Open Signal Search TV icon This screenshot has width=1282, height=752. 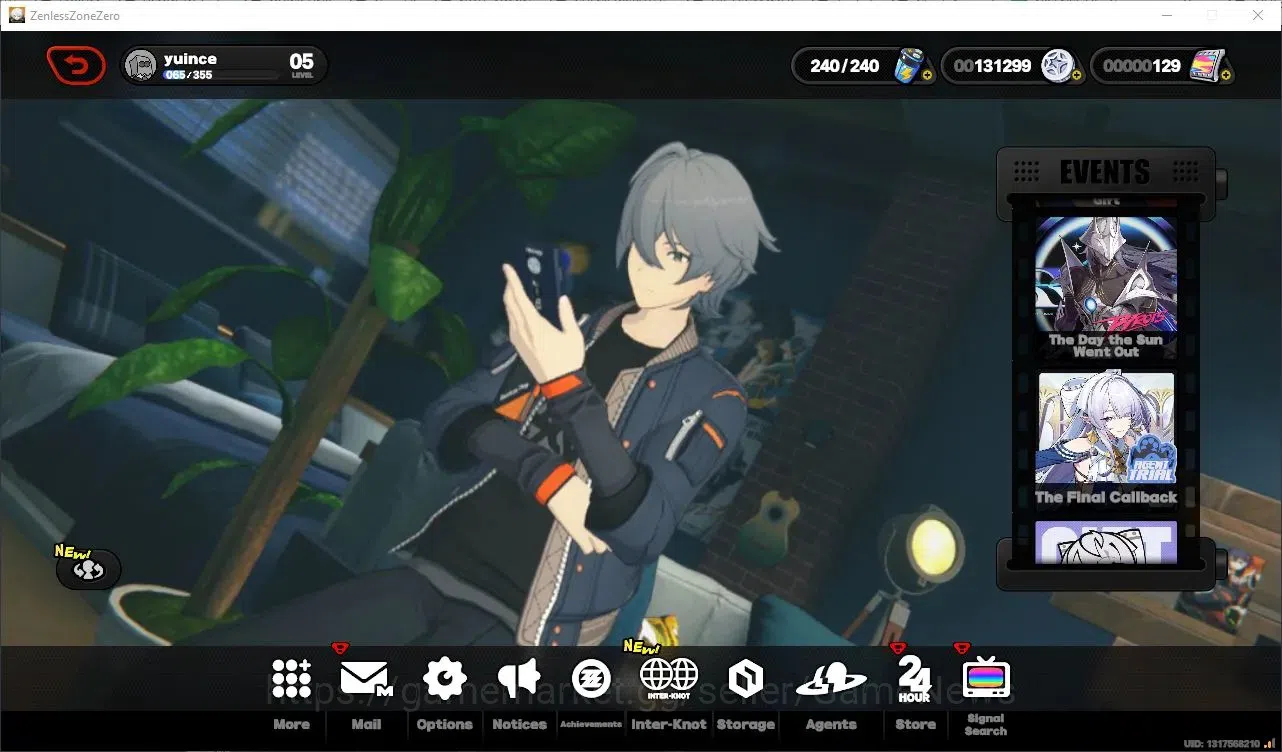[x=986, y=678]
